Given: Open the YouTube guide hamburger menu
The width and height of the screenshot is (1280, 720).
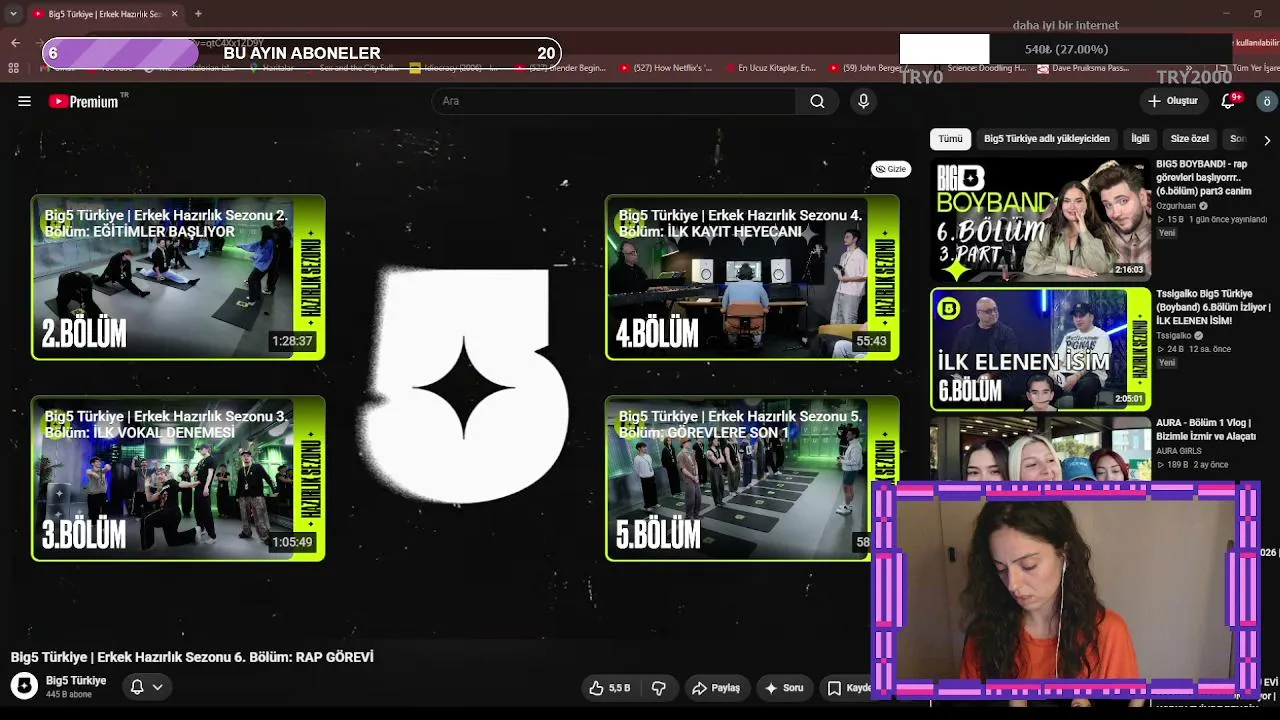Looking at the screenshot, I should 25,101.
